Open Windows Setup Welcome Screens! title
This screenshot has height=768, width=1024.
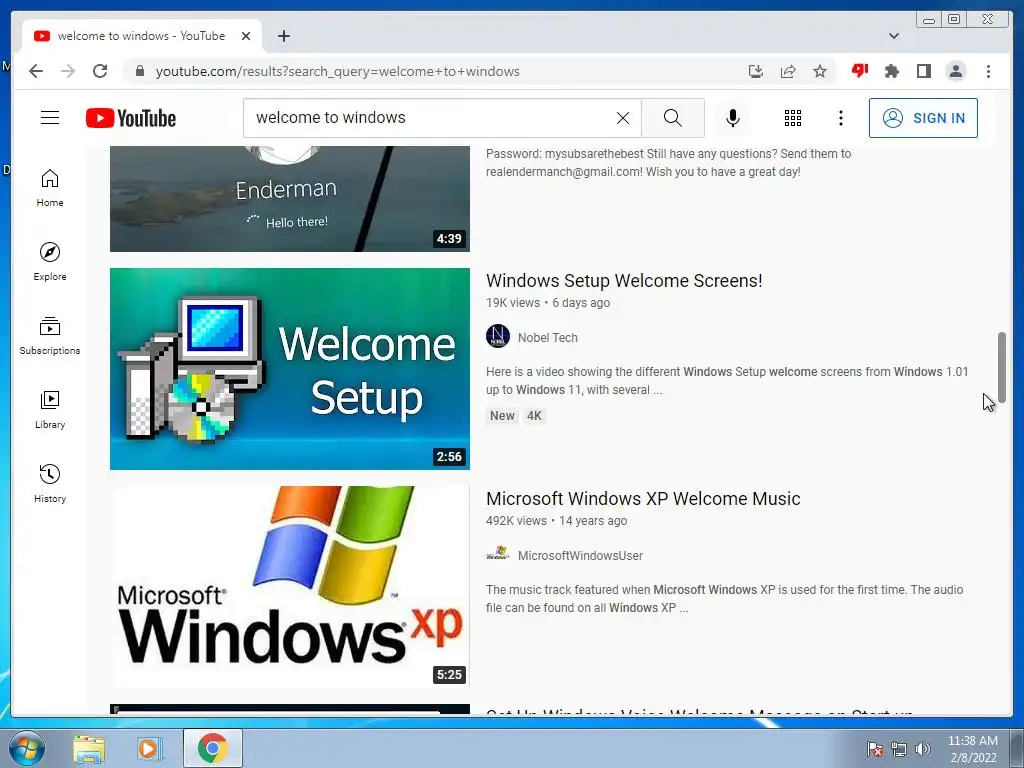[624, 280]
